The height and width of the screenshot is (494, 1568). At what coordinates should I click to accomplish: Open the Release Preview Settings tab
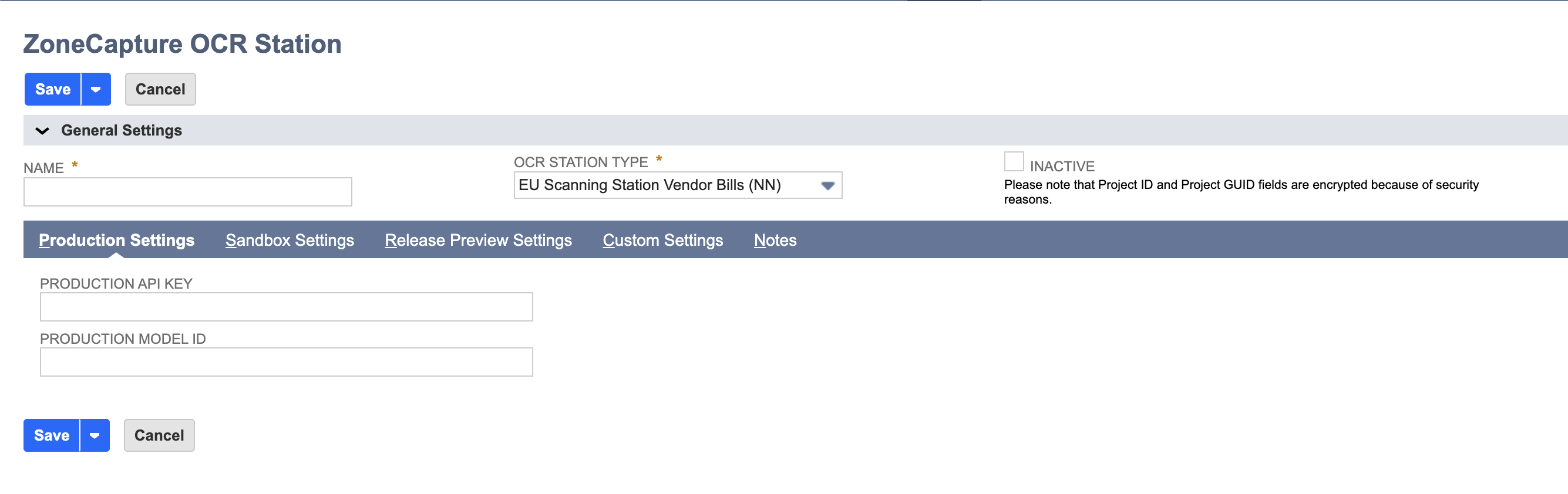pos(478,241)
